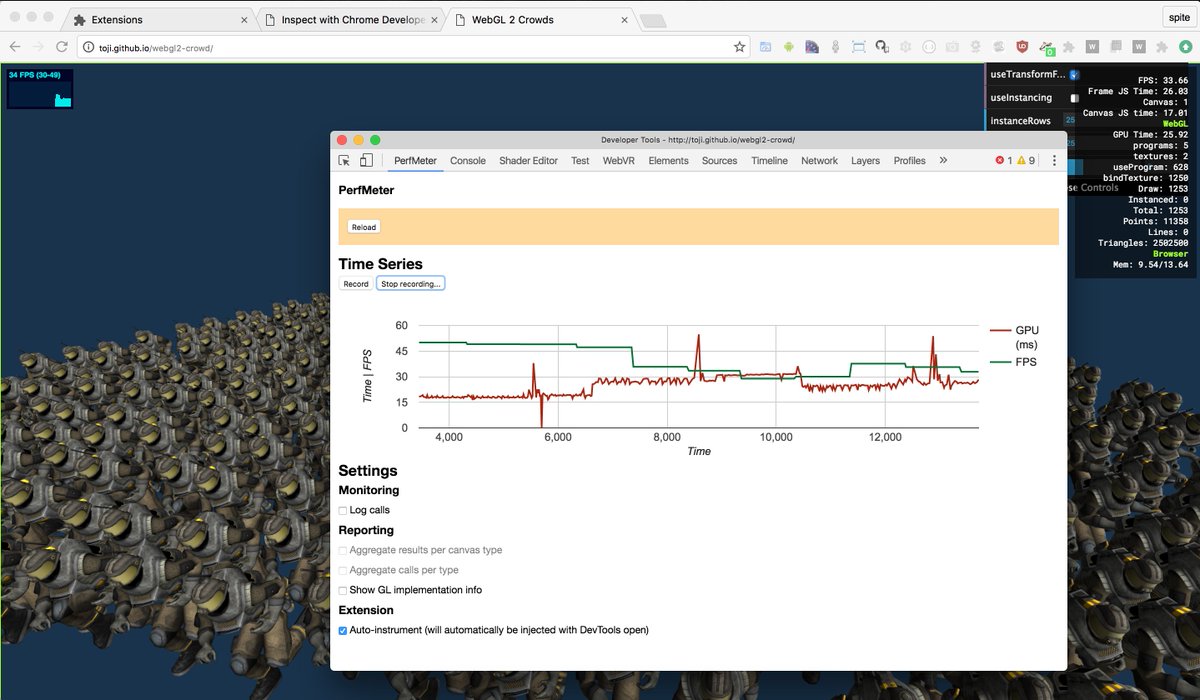The image size is (1200, 700).
Task: Reload the page with the browser refresh icon
Action: [61, 47]
